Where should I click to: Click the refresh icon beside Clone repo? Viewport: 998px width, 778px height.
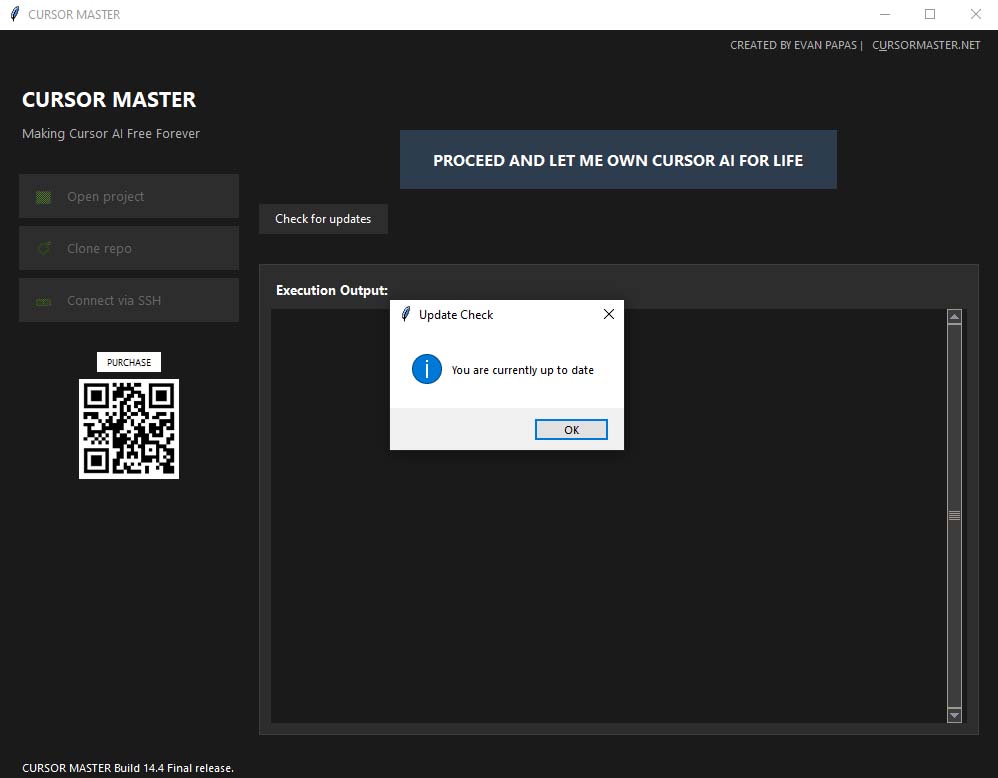tap(44, 248)
